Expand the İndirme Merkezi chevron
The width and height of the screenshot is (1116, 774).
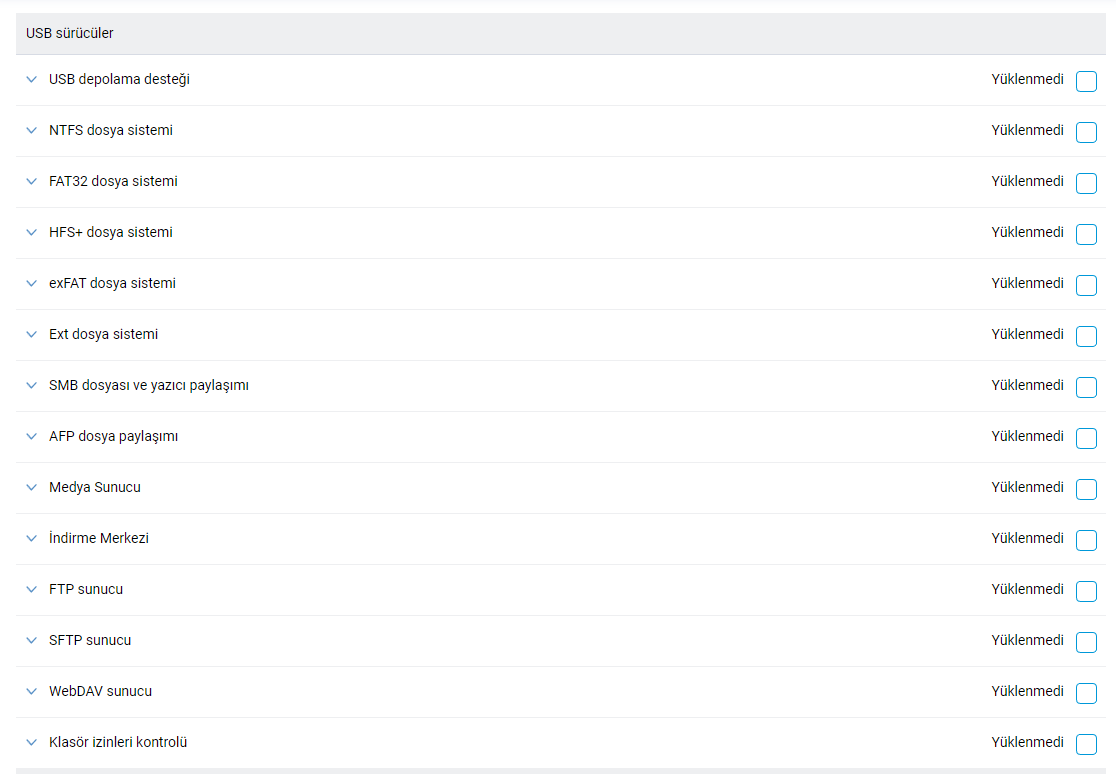31,538
